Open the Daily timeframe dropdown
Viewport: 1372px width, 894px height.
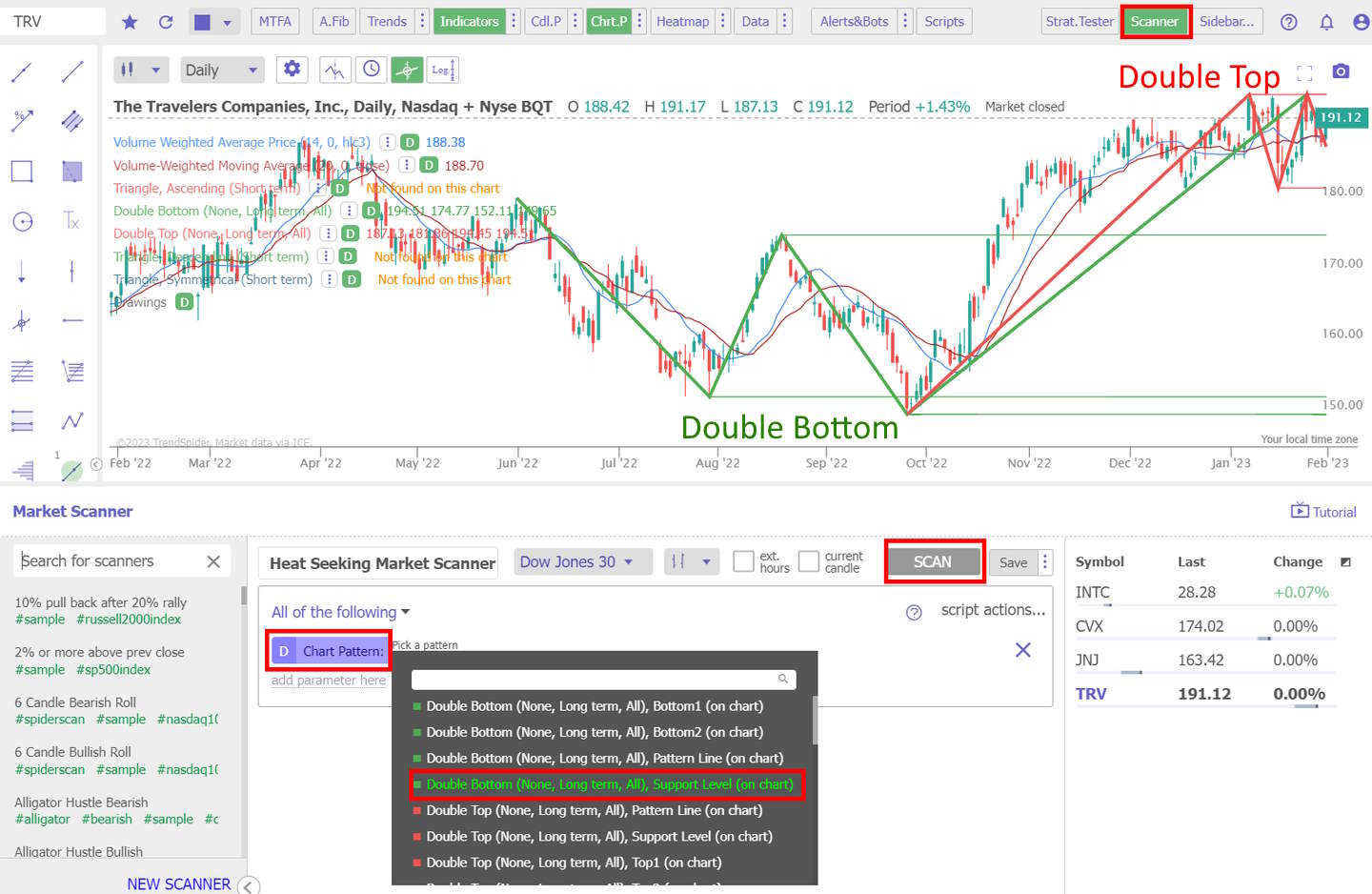pyautogui.click(x=222, y=69)
